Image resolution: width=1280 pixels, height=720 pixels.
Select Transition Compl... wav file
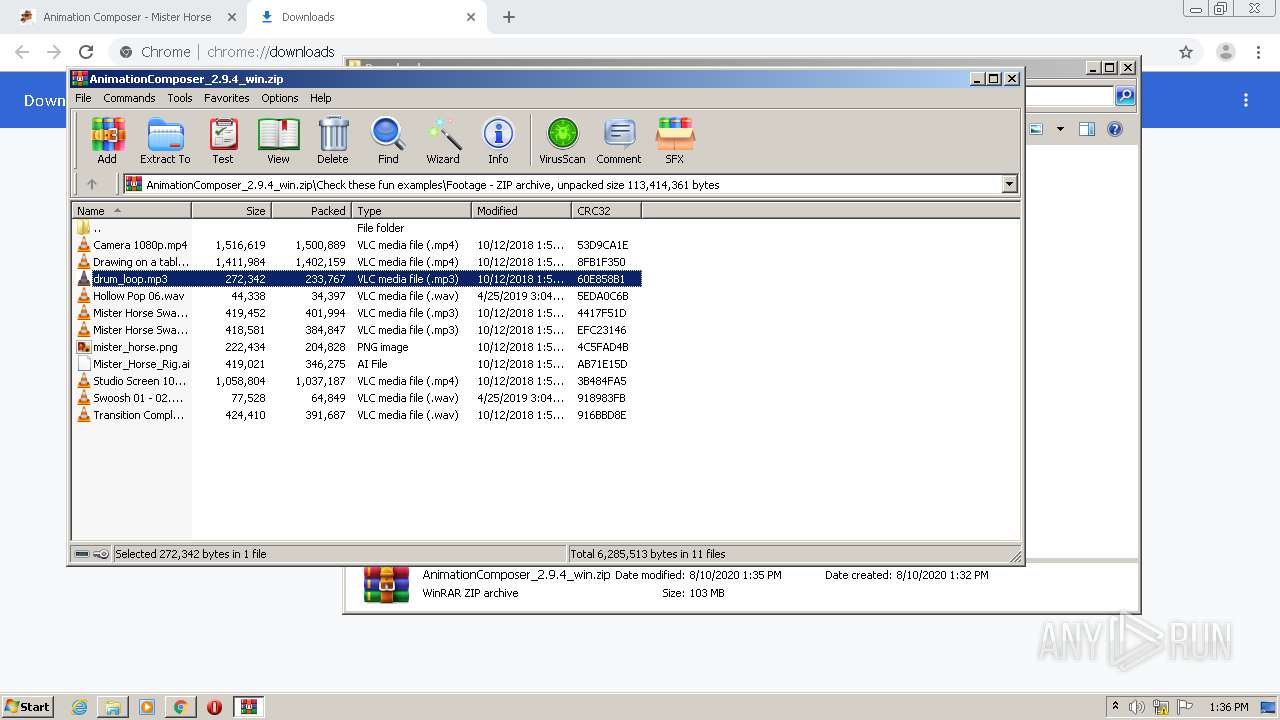click(357, 415)
